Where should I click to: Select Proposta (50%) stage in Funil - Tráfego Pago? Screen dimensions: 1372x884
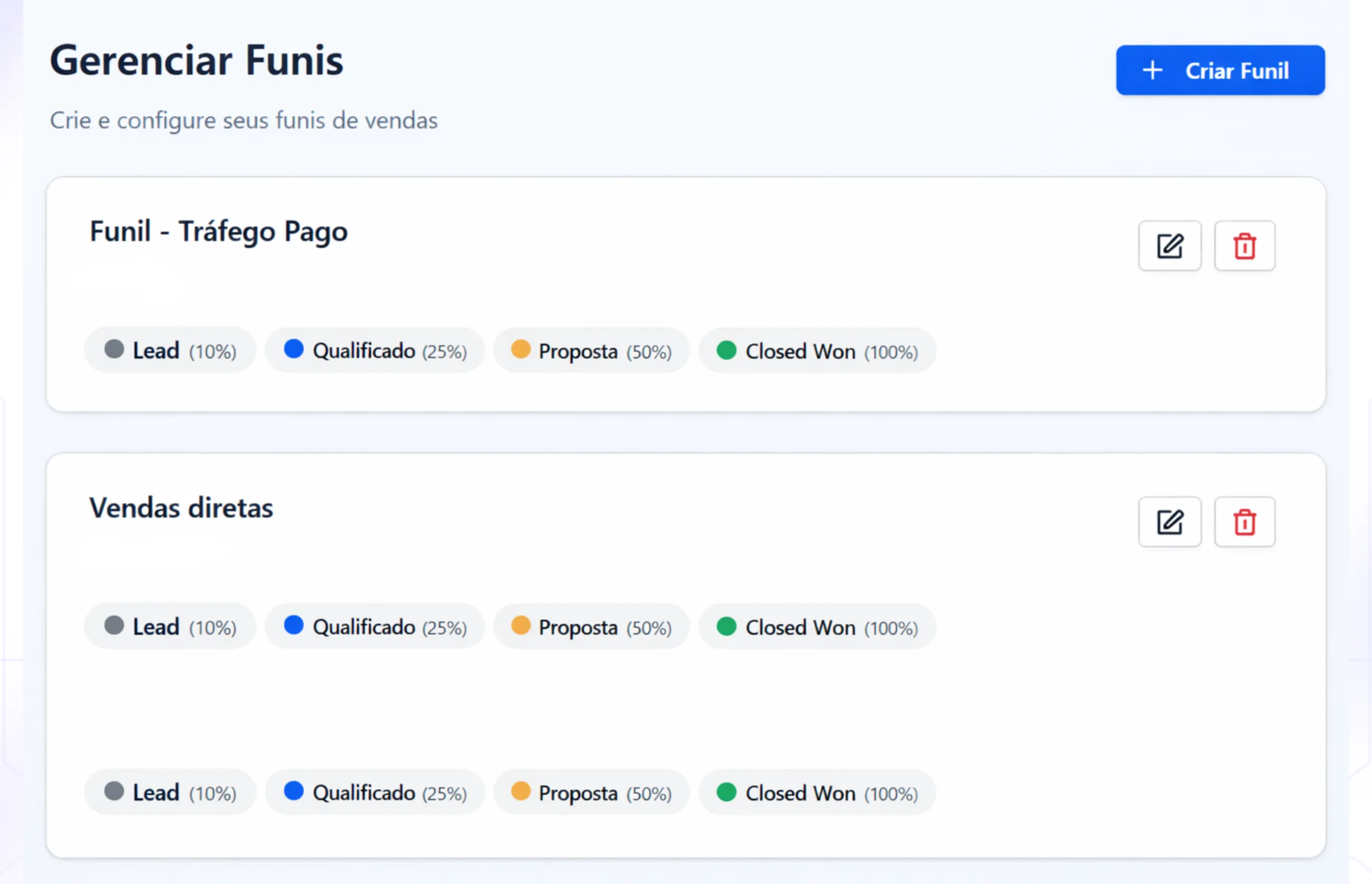tap(592, 350)
